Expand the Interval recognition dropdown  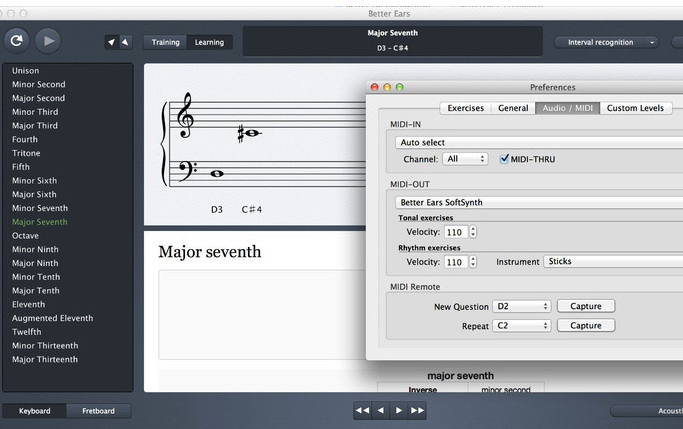point(607,42)
